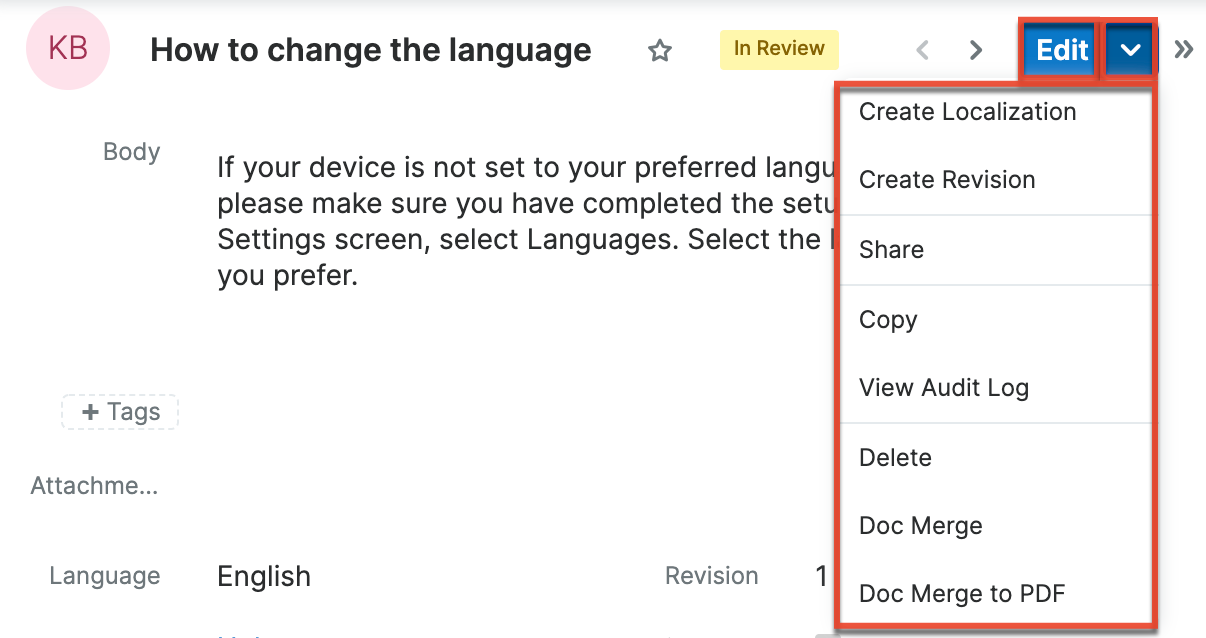
Task: Select Doc Merge to PDF
Action: [x=961, y=594]
